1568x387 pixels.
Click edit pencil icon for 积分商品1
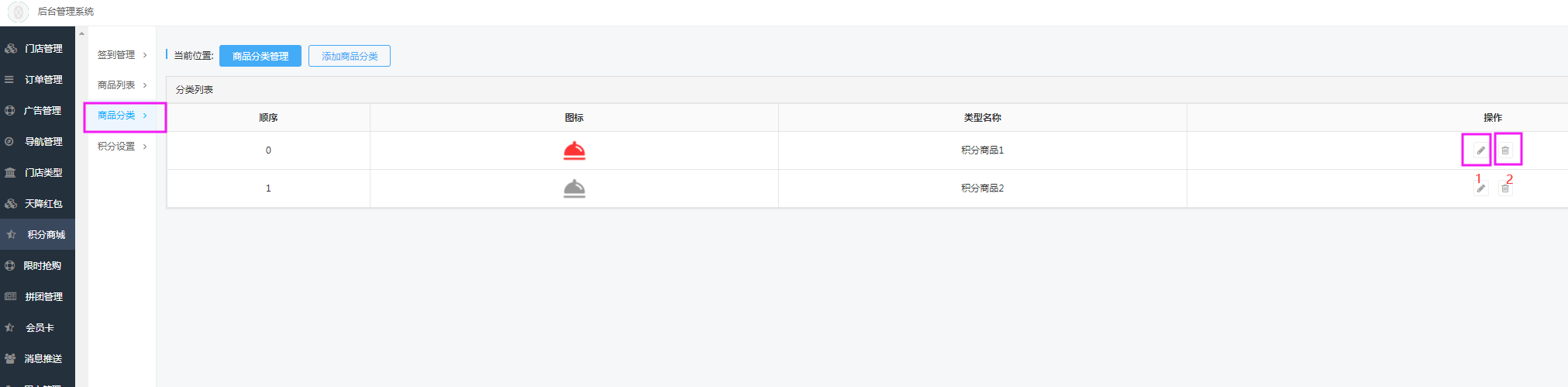coord(1480,150)
